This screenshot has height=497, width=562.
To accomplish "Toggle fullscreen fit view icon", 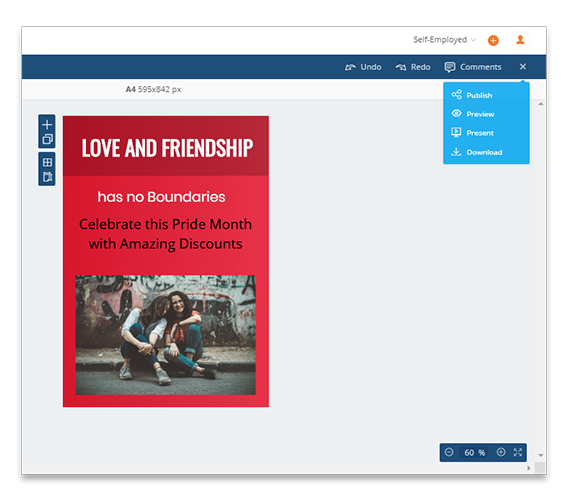I will [518, 452].
